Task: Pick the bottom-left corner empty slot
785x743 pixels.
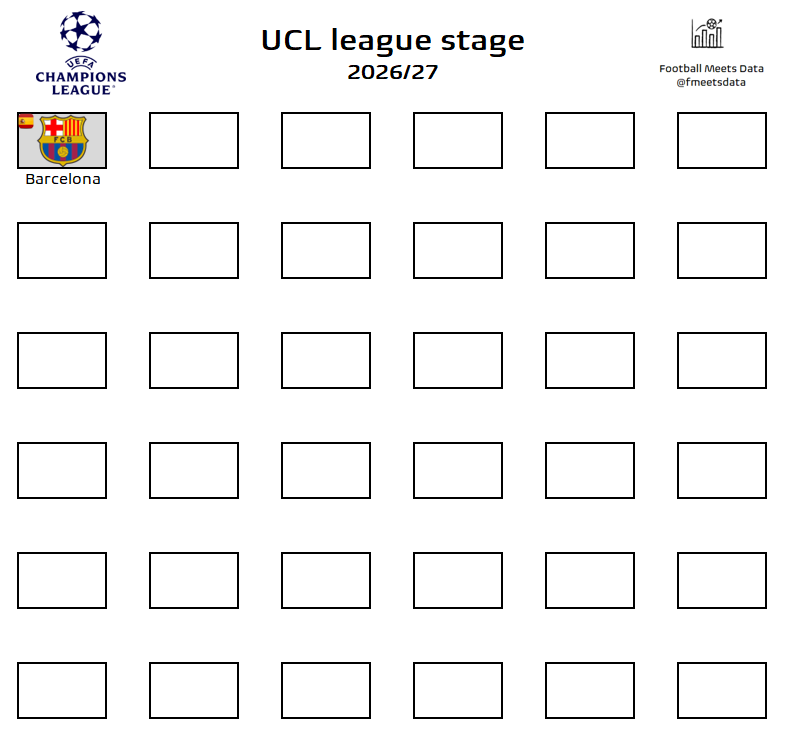Action: tap(62, 690)
